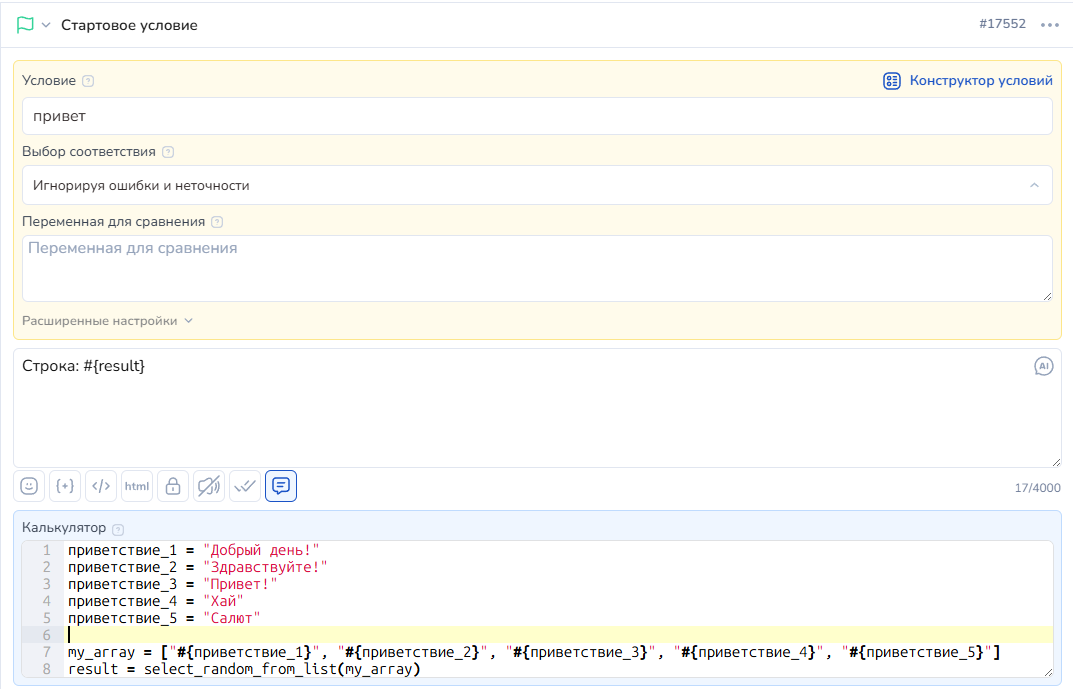The image size is (1073, 689).
Task: Click the AI assistant icon in message field
Action: [x=1044, y=366]
